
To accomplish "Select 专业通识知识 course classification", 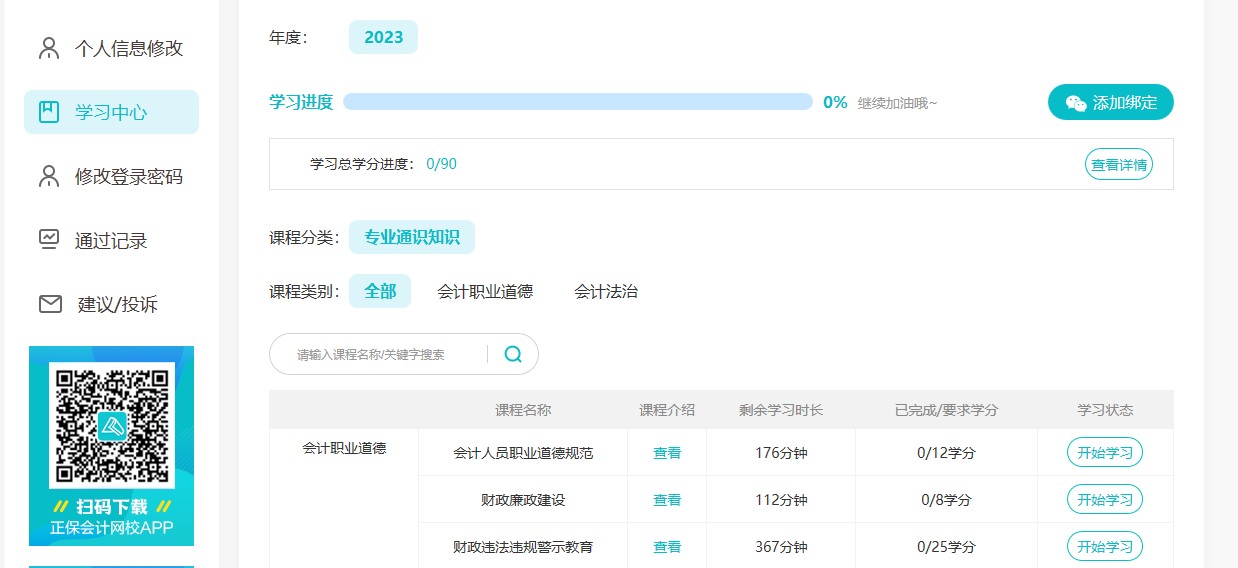I will [412, 238].
